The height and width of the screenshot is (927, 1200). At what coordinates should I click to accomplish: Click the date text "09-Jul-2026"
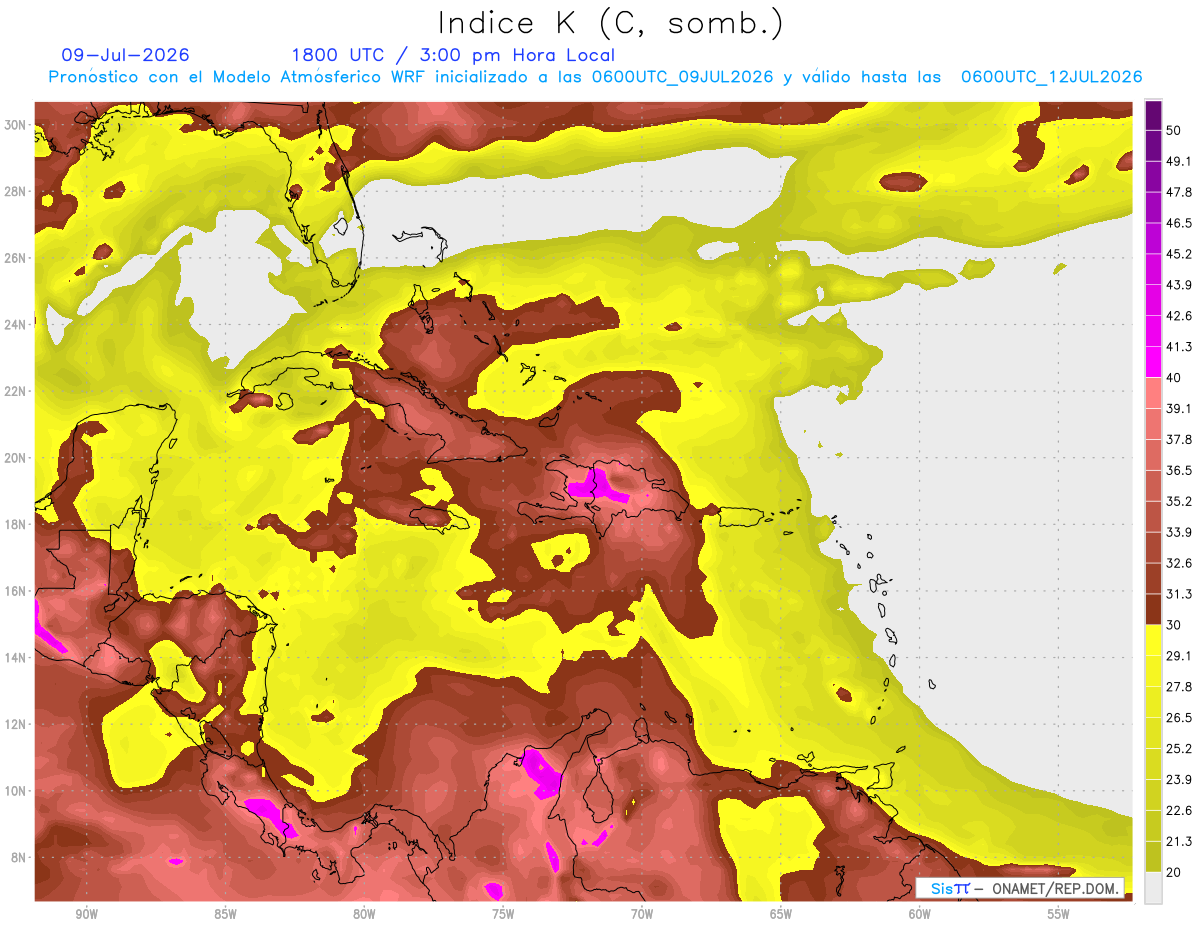click(126, 55)
